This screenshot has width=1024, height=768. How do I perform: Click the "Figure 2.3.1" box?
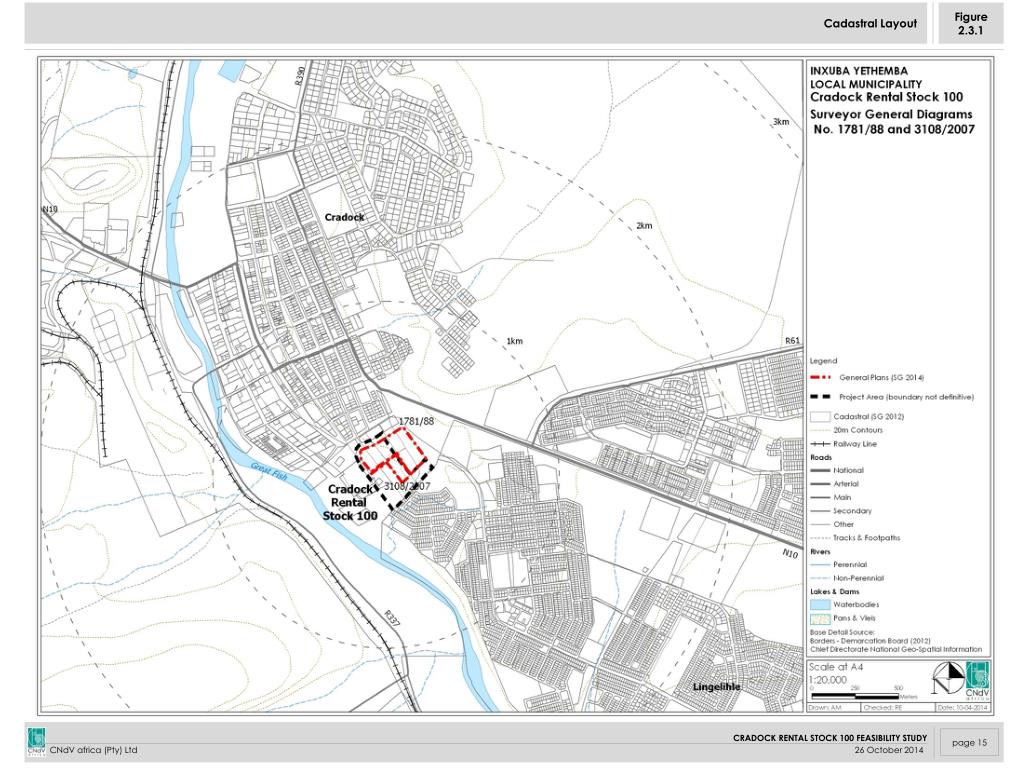tap(970, 24)
